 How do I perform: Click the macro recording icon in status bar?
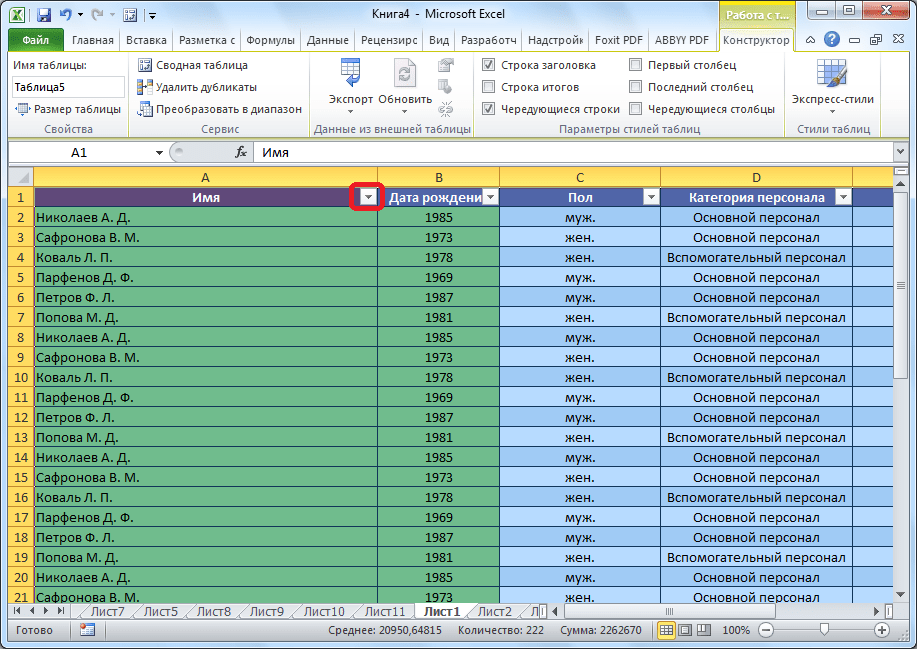point(87,631)
